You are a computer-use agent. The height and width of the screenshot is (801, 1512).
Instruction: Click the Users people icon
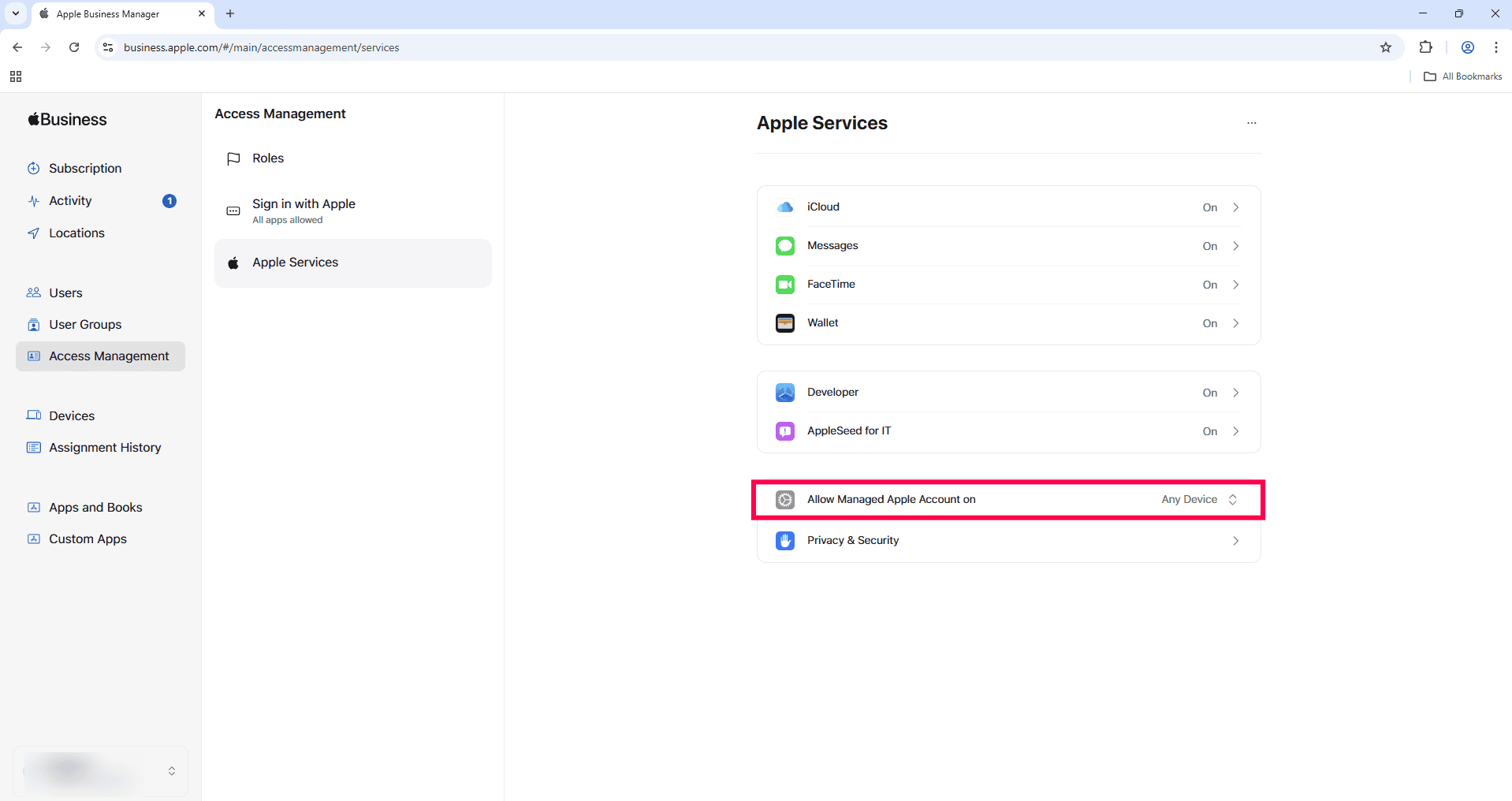(x=33, y=292)
